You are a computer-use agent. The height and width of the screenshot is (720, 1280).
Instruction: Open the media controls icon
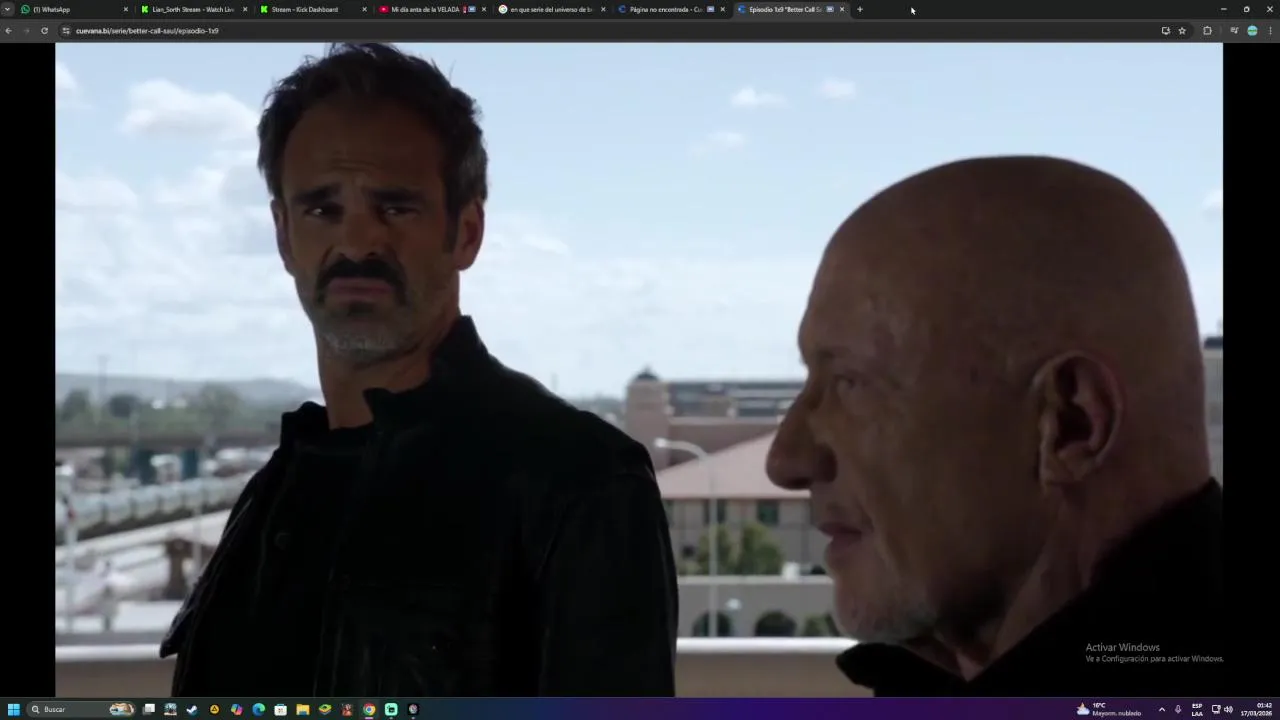(x=1234, y=31)
